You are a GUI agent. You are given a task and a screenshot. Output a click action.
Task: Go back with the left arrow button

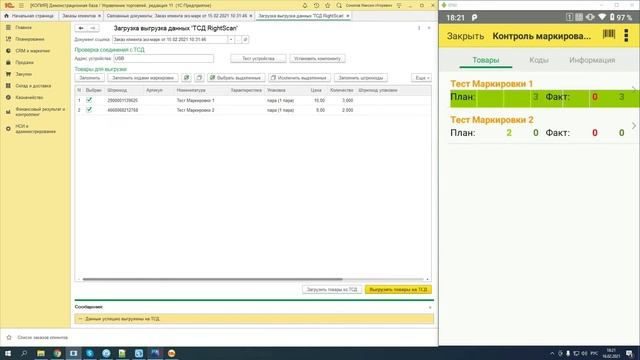pos(81,28)
